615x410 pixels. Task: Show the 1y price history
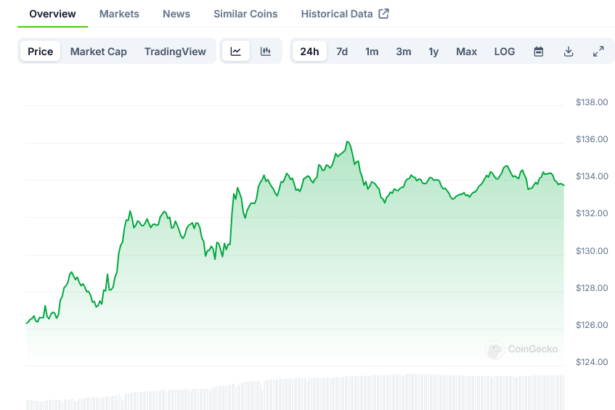433,52
